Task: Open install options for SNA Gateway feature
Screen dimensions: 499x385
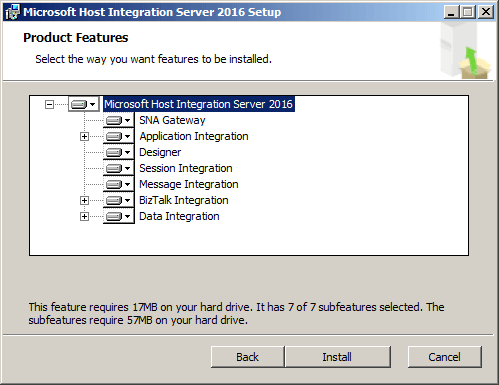Action: (118, 120)
